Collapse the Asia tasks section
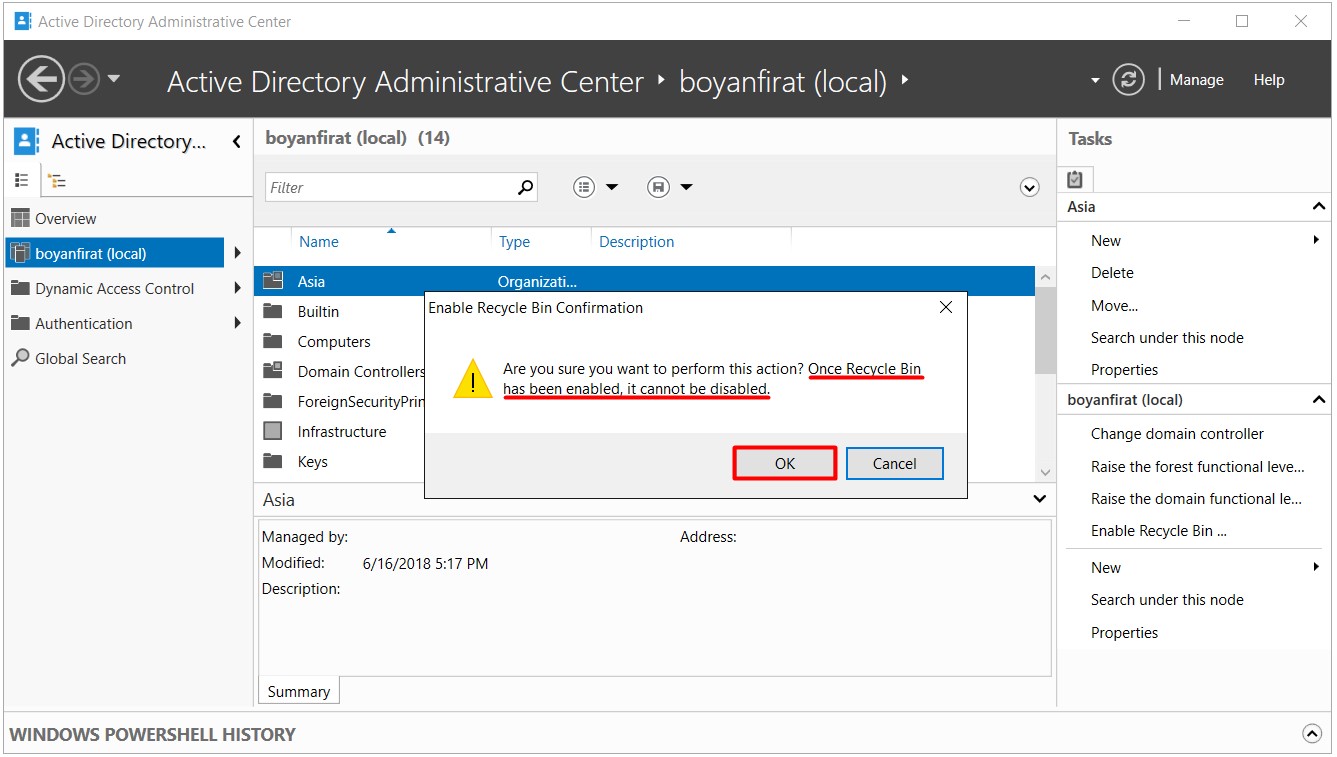The image size is (1337, 757). click(1318, 207)
